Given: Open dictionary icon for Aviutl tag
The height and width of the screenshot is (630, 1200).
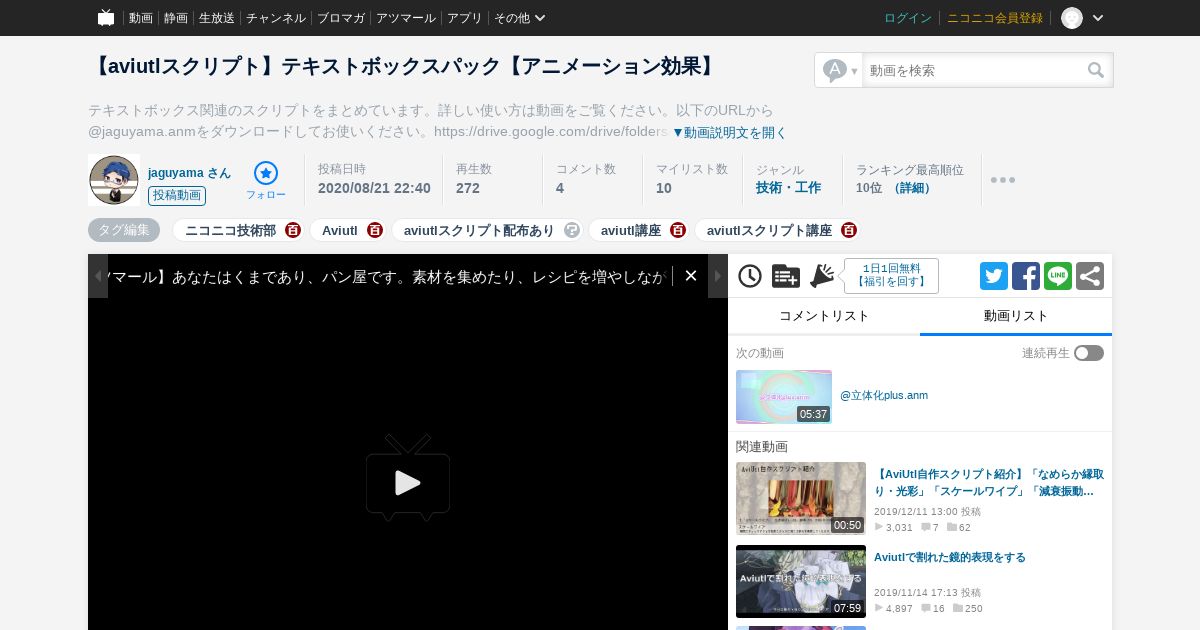Looking at the screenshot, I should tap(375, 230).
